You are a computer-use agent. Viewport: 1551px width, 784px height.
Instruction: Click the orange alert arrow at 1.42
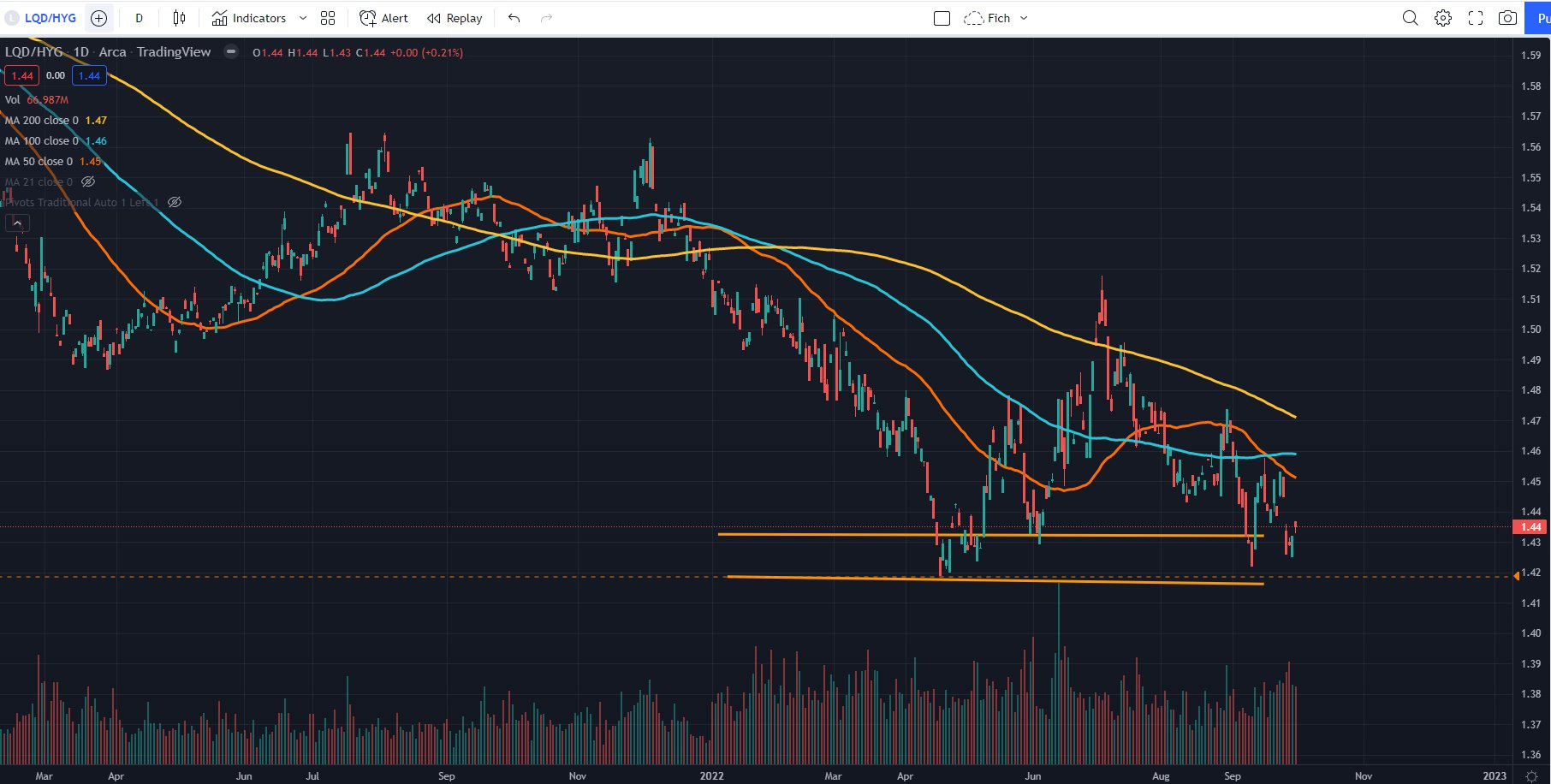coord(1516,576)
